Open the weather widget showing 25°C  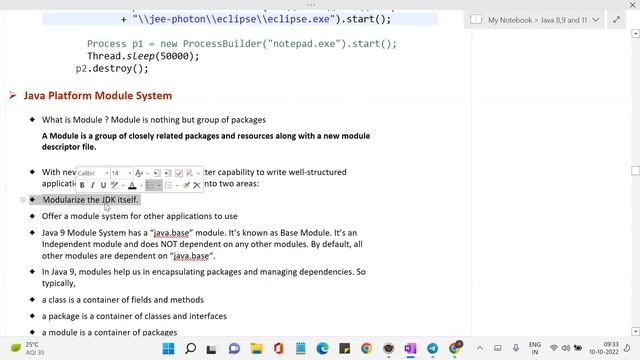(x=27, y=348)
